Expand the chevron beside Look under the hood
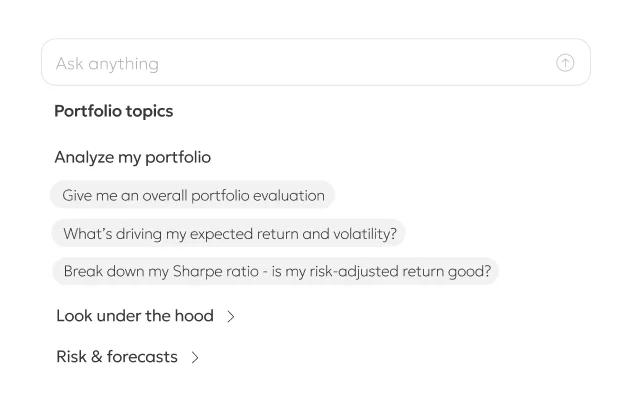The width and height of the screenshot is (632, 409). pos(231,316)
